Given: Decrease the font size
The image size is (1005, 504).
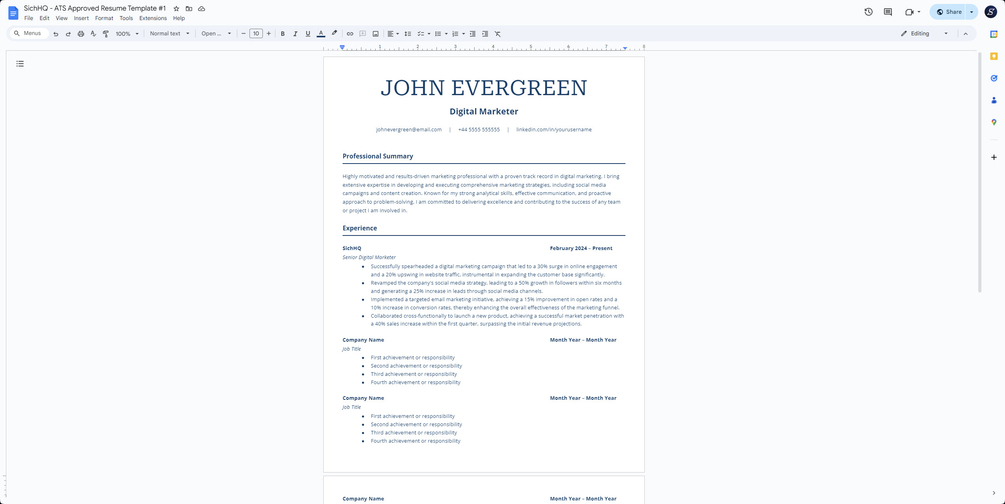Looking at the screenshot, I should coord(244,33).
